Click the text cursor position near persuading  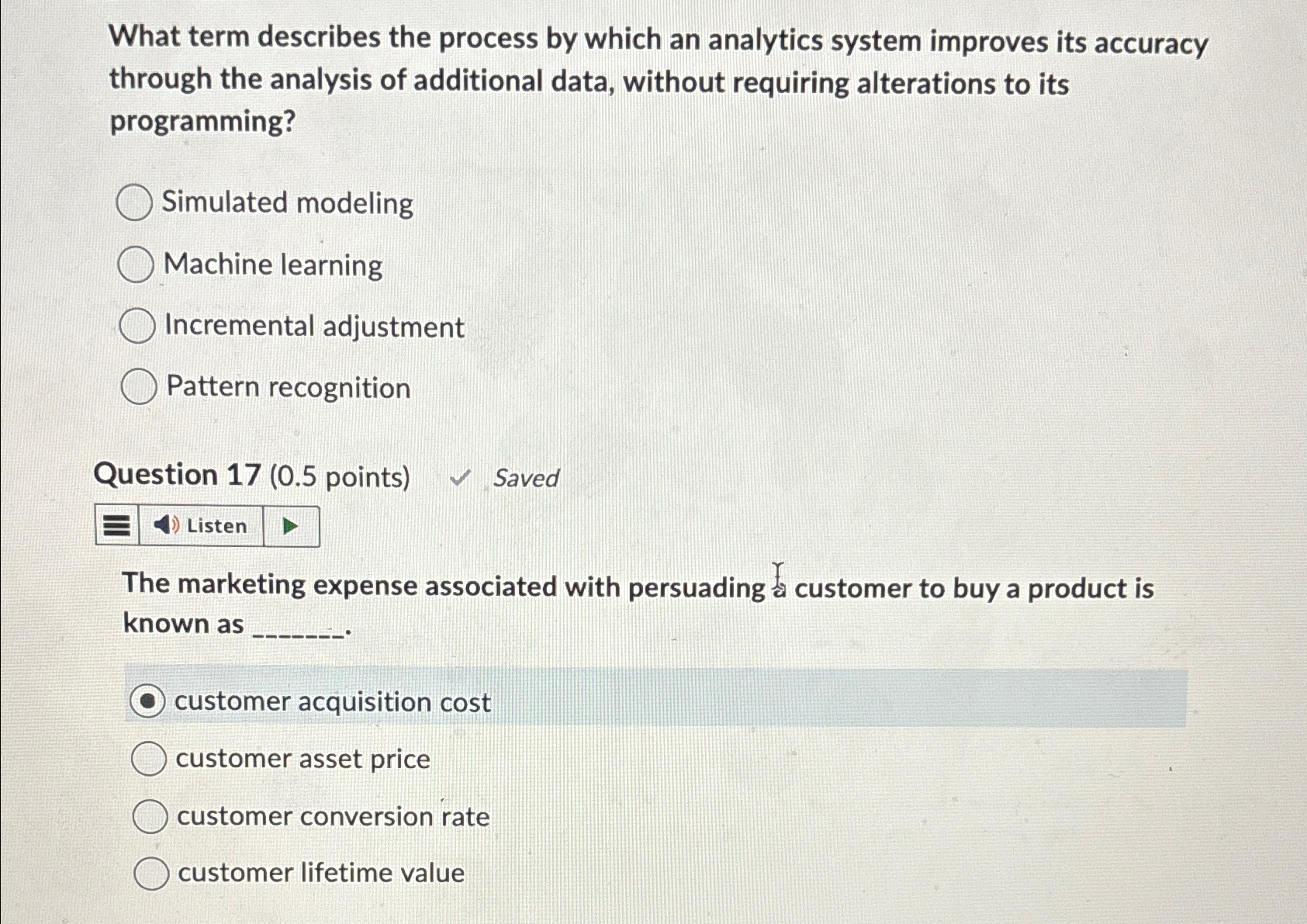click(778, 577)
